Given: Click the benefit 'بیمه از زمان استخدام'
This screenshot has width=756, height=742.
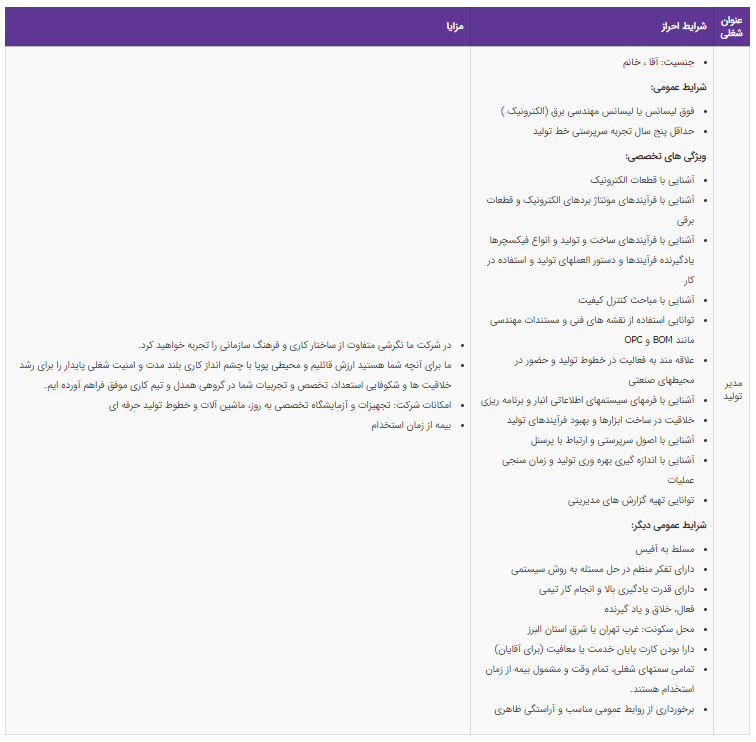Looking at the screenshot, I should (411, 426).
